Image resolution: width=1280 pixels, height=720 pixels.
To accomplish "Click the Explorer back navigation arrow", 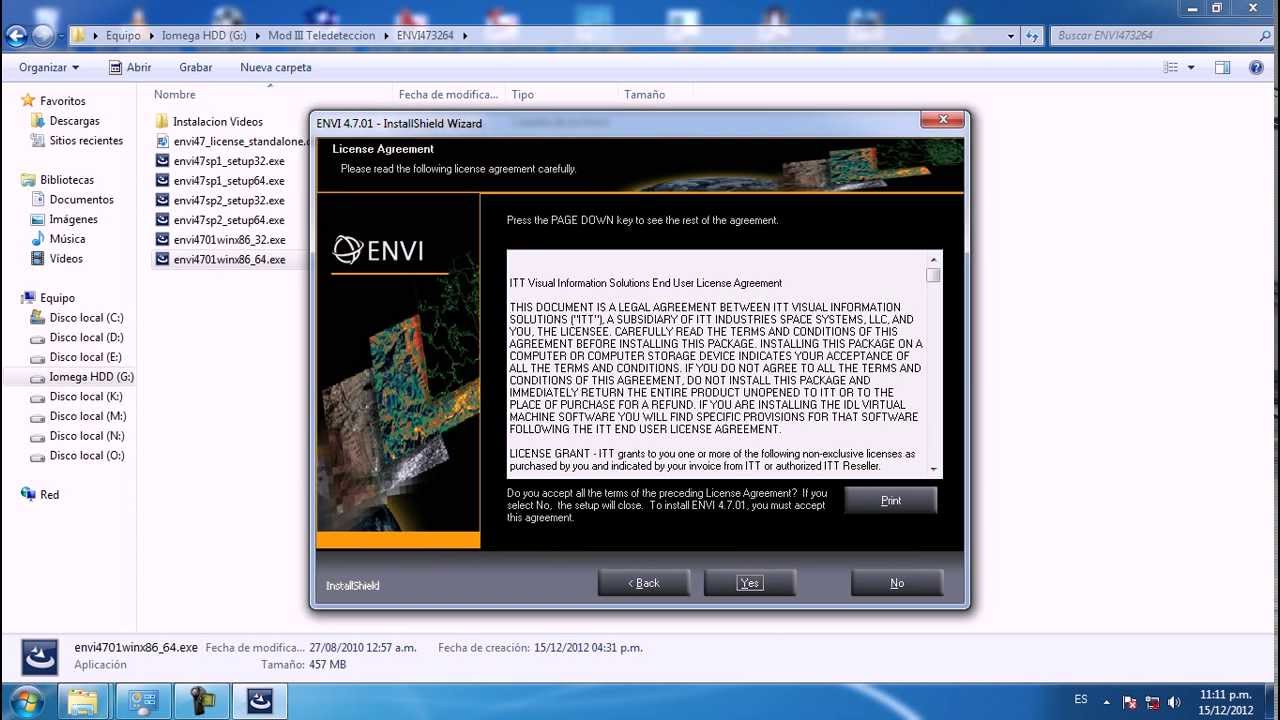I will tap(16, 36).
